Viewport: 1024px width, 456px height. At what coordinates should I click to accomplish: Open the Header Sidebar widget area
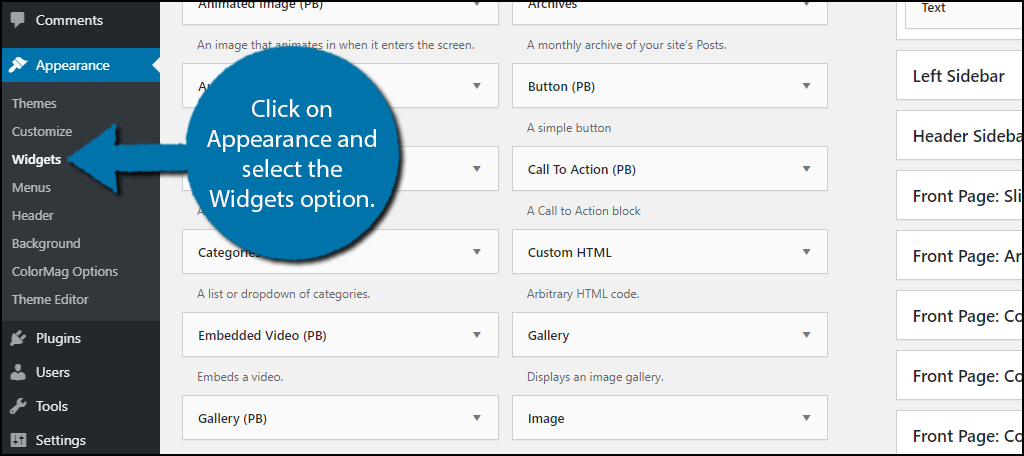pyautogui.click(x=959, y=136)
